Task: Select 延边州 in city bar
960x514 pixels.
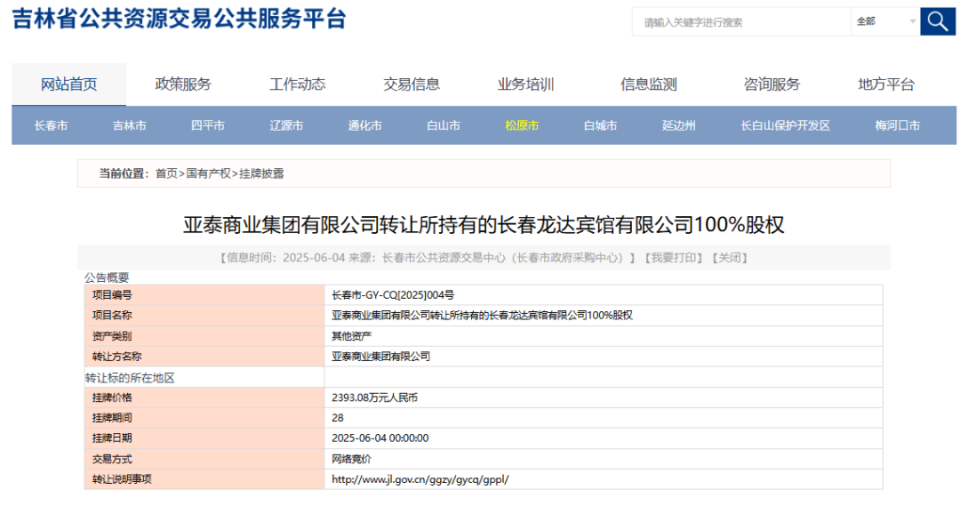Action: 678,125
